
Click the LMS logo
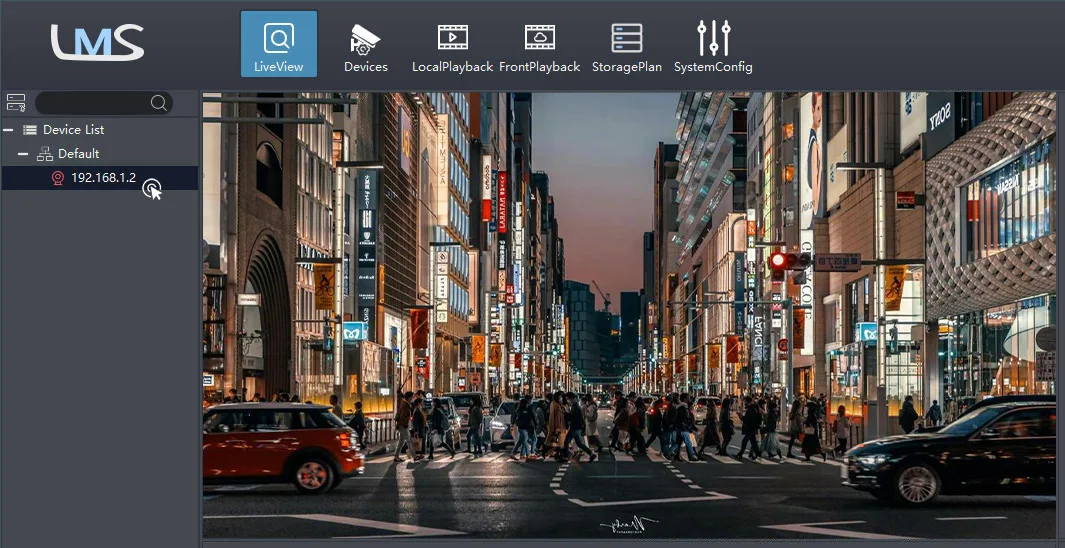pyautogui.click(x=97, y=42)
